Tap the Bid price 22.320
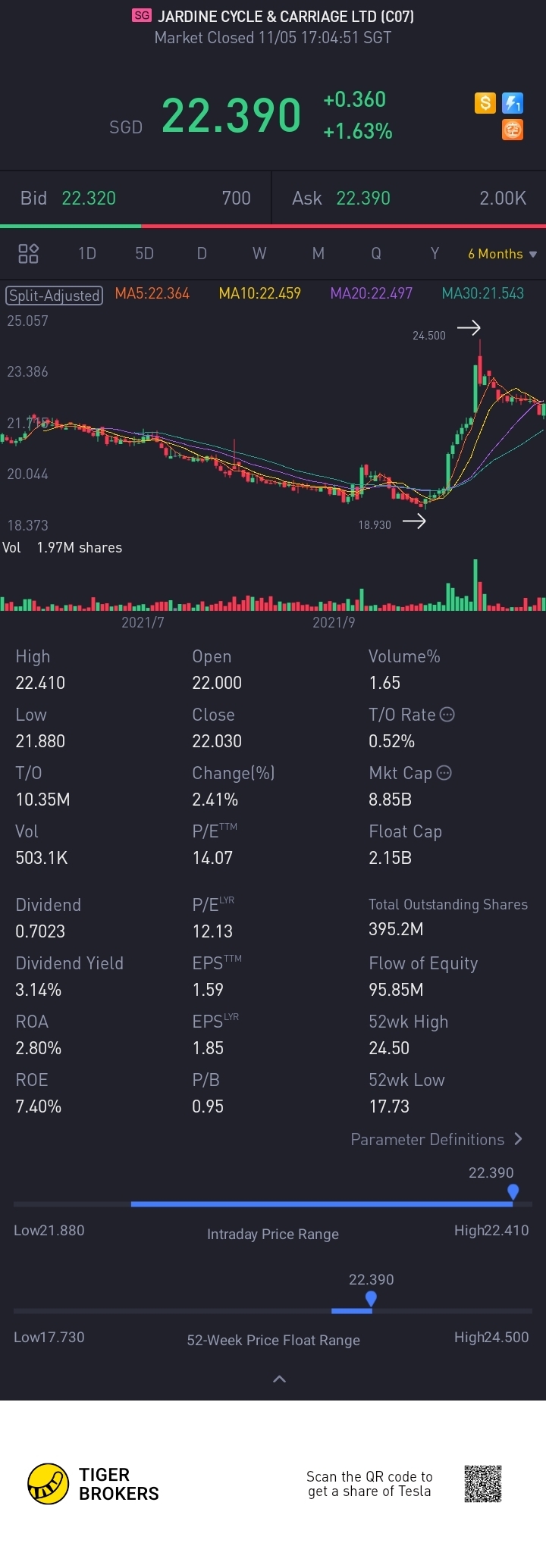546x1568 pixels. pos(89,198)
